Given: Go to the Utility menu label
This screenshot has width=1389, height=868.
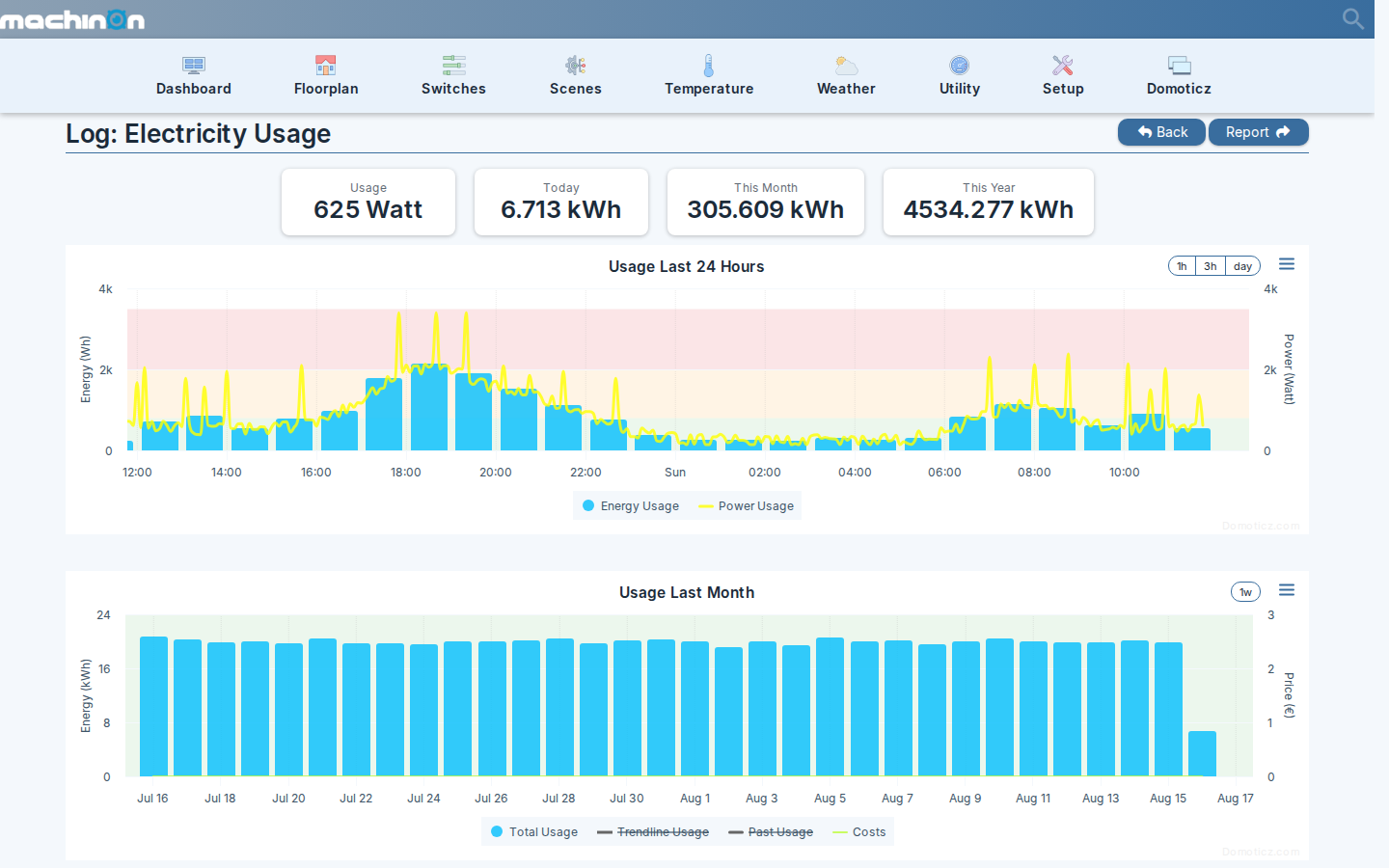Looking at the screenshot, I should click(x=960, y=89).
